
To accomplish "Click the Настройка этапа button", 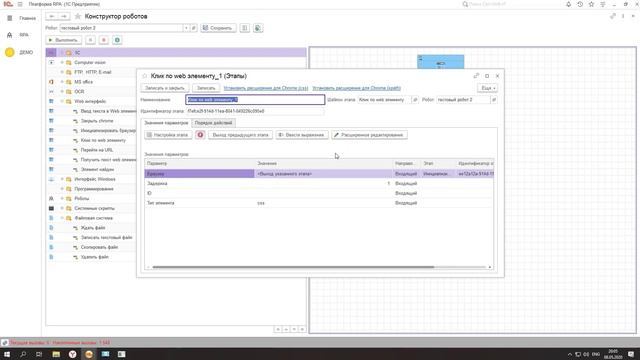I will click(168, 135).
